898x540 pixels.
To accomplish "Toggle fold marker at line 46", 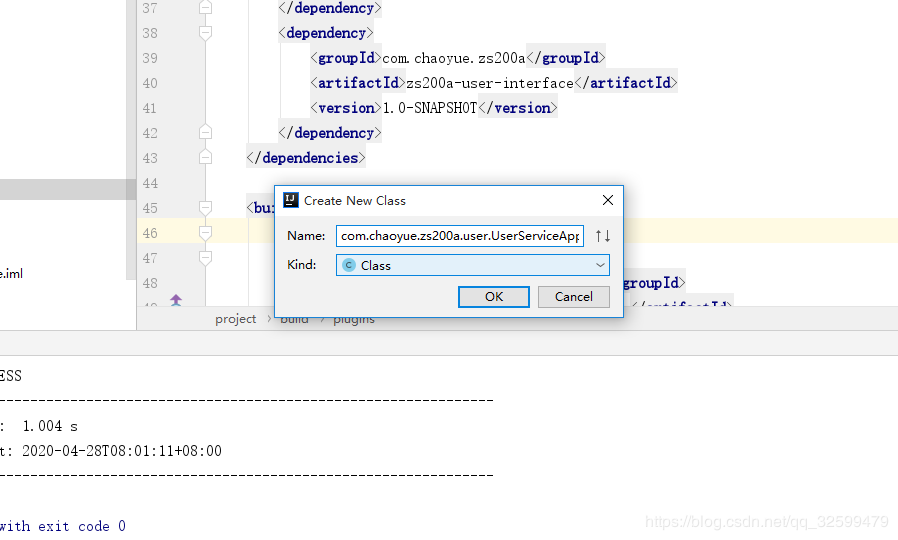I will [206, 233].
